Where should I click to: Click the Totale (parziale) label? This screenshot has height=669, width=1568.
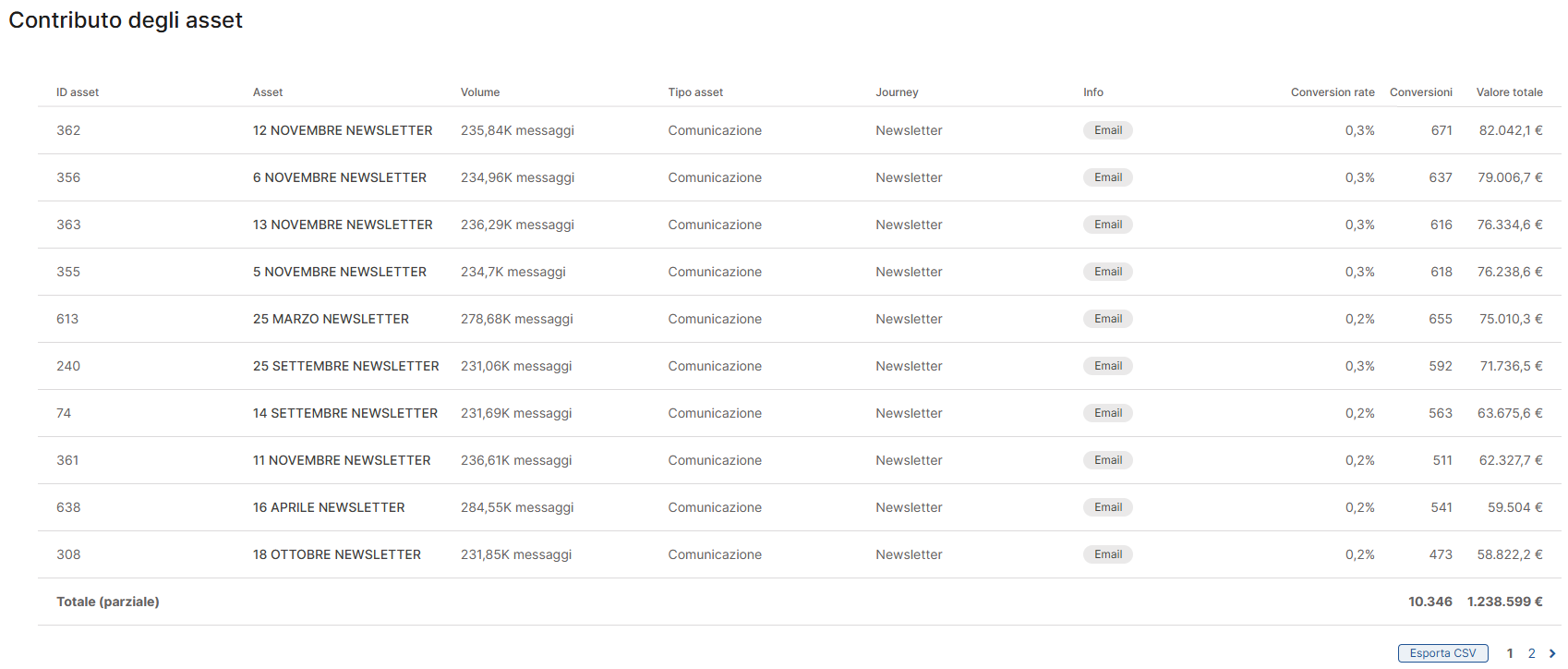[x=108, y=602]
